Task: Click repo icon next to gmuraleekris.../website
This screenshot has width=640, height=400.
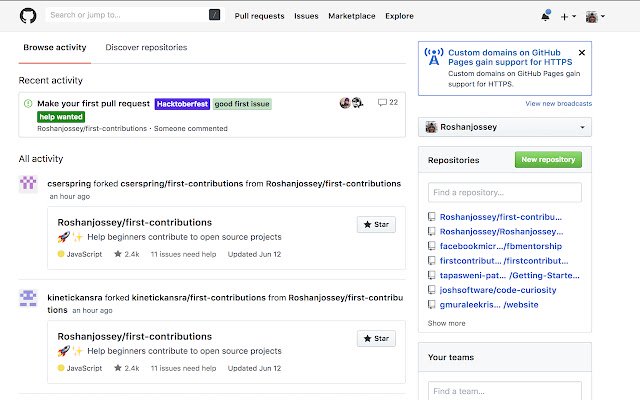Action: click(431, 304)
